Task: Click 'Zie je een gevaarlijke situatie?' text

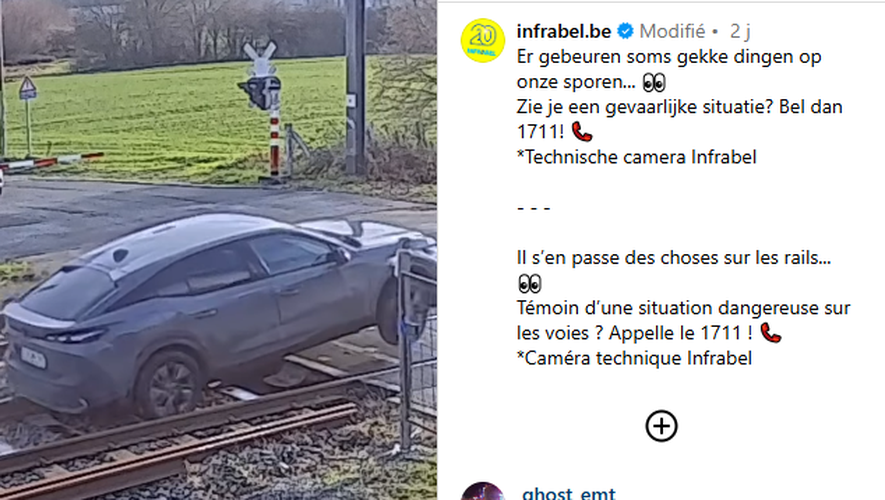Action: tap(645, 107)
